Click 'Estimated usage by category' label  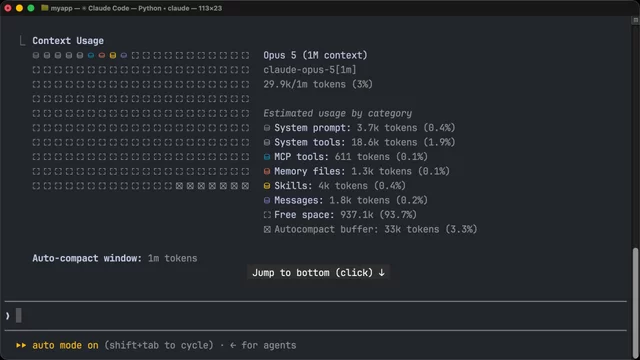(338, 113)
